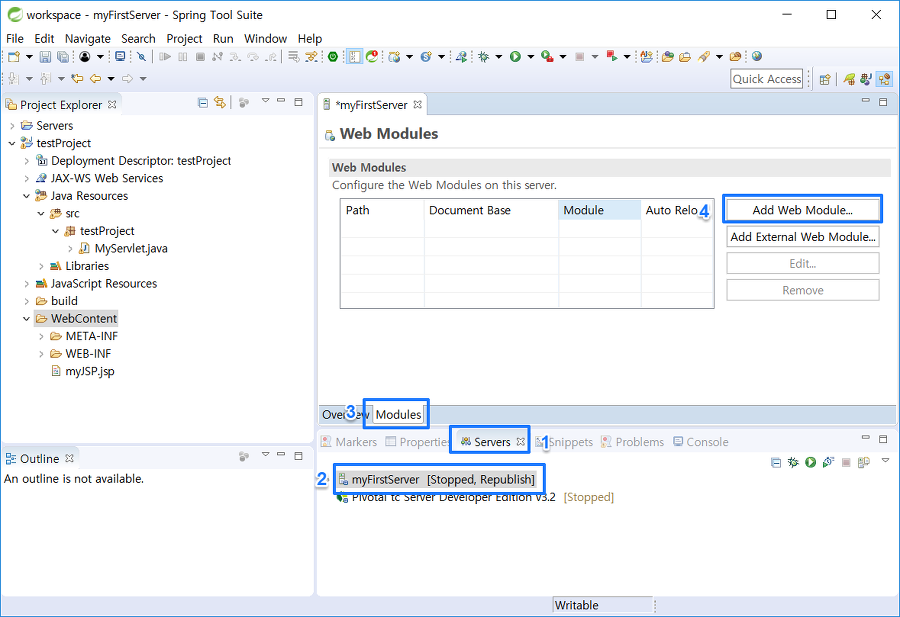Open the Project menu
The width and height of the screenshot is (900, 617).
tap(184, 38)
